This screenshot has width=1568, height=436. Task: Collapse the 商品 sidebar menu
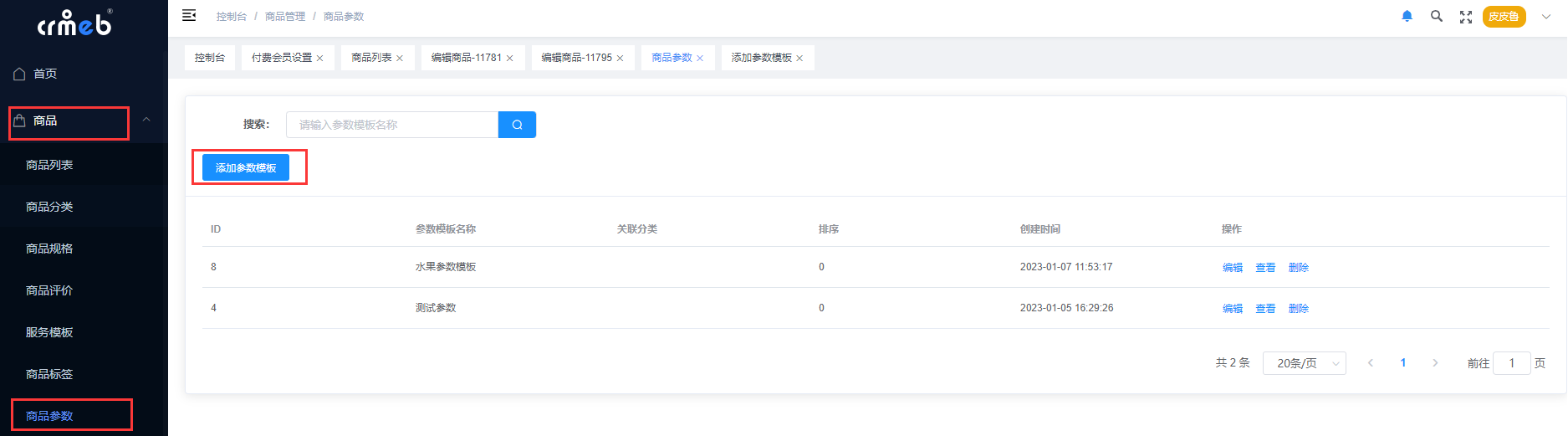pos(146,121)
